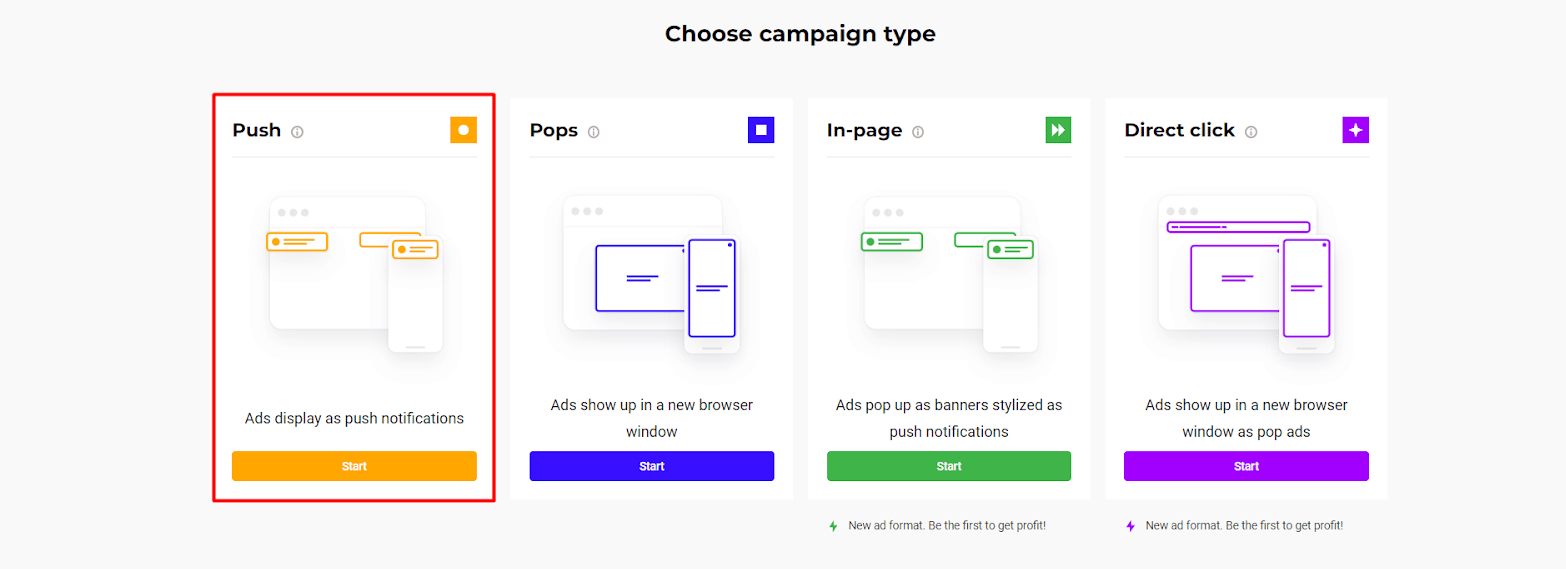The width and height of the screenshot is (1566, 569).
Task: Start a Pops campaign with blue button
Action: 652,466
